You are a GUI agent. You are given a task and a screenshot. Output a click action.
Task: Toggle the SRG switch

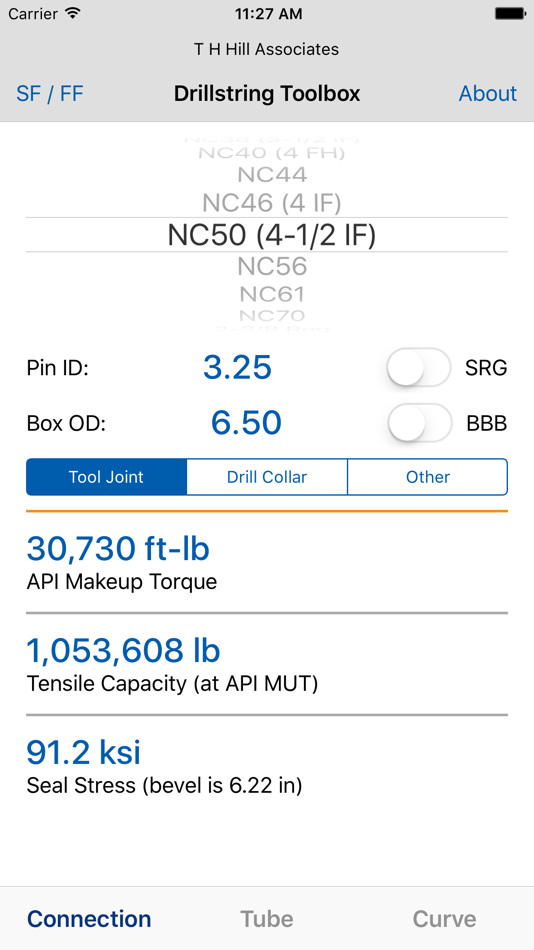(x=419, y=367)
